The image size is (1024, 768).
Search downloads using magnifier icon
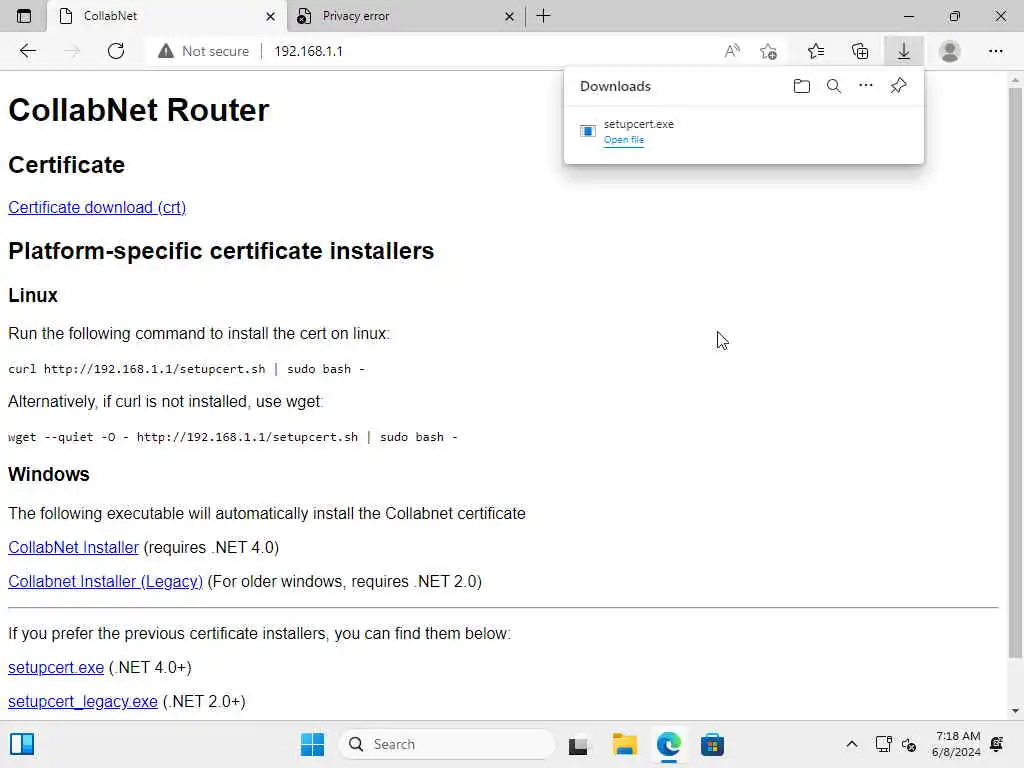tap(833, 86)
